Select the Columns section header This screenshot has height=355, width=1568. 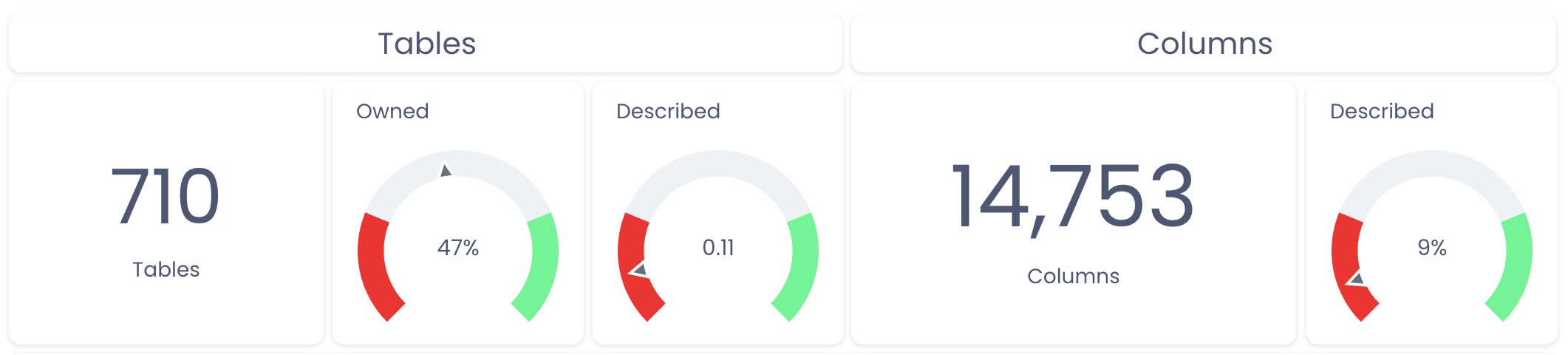1204,44
